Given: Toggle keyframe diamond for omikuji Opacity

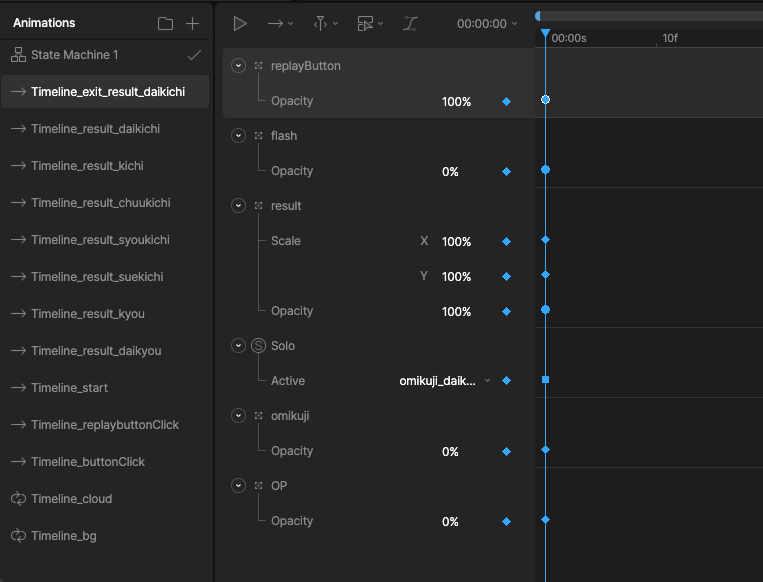Looking at the screenshot, I should tap(507, 452).
